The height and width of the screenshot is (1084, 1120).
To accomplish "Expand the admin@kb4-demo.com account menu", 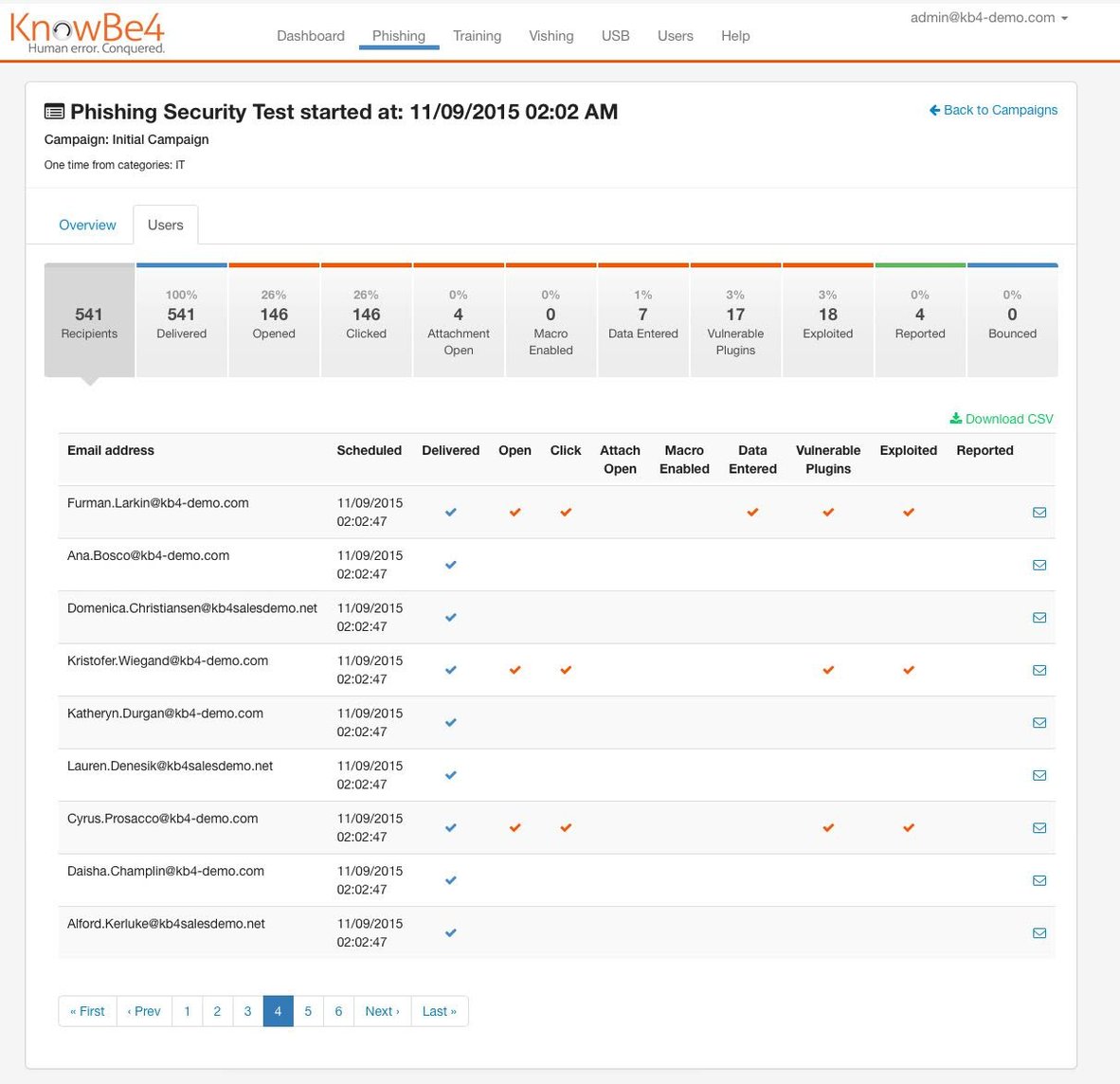I will [988, 18].
